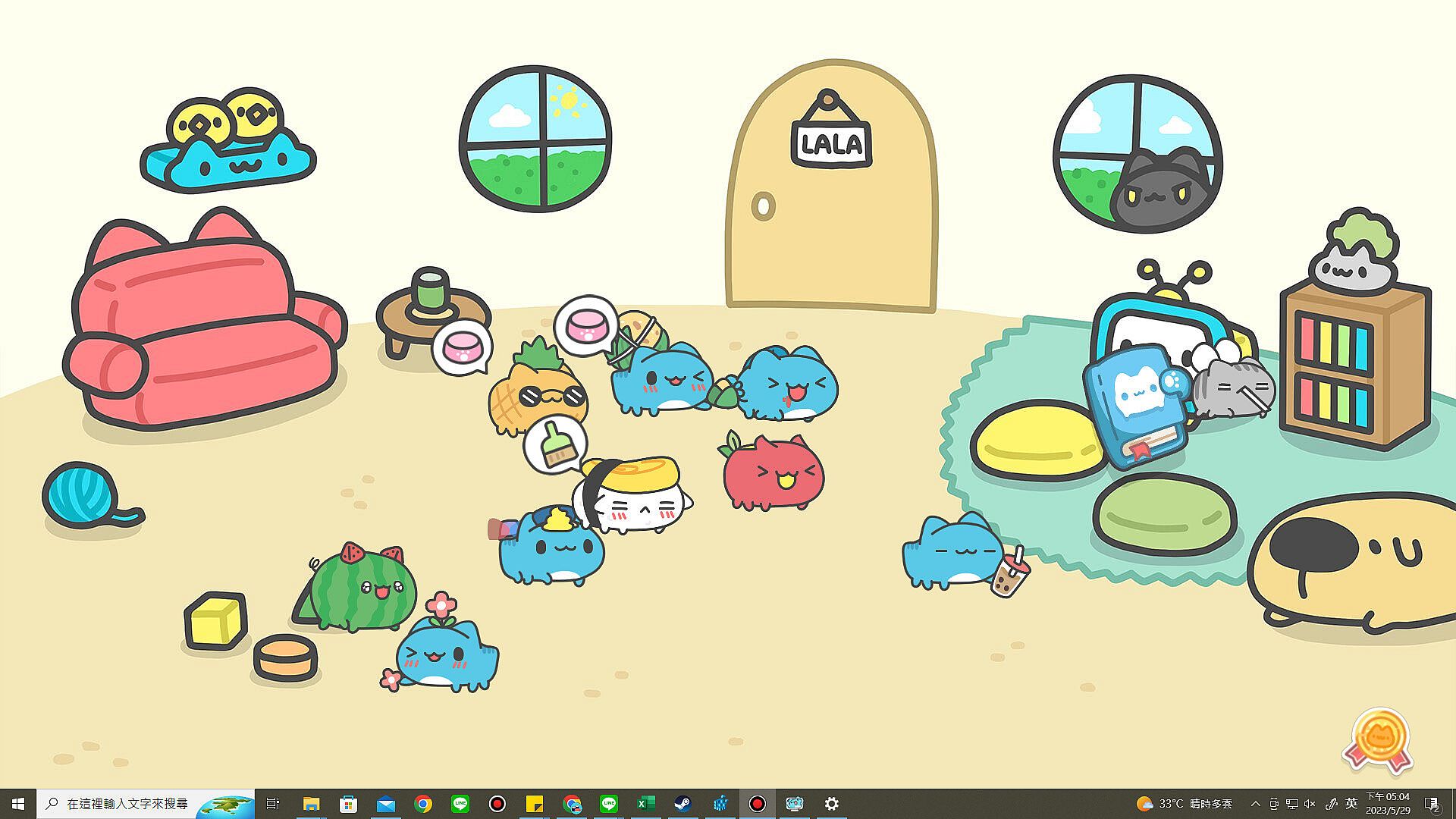The image size is (1456, 819).
Task: Open the Mail app icon
Action: (385, 804)
